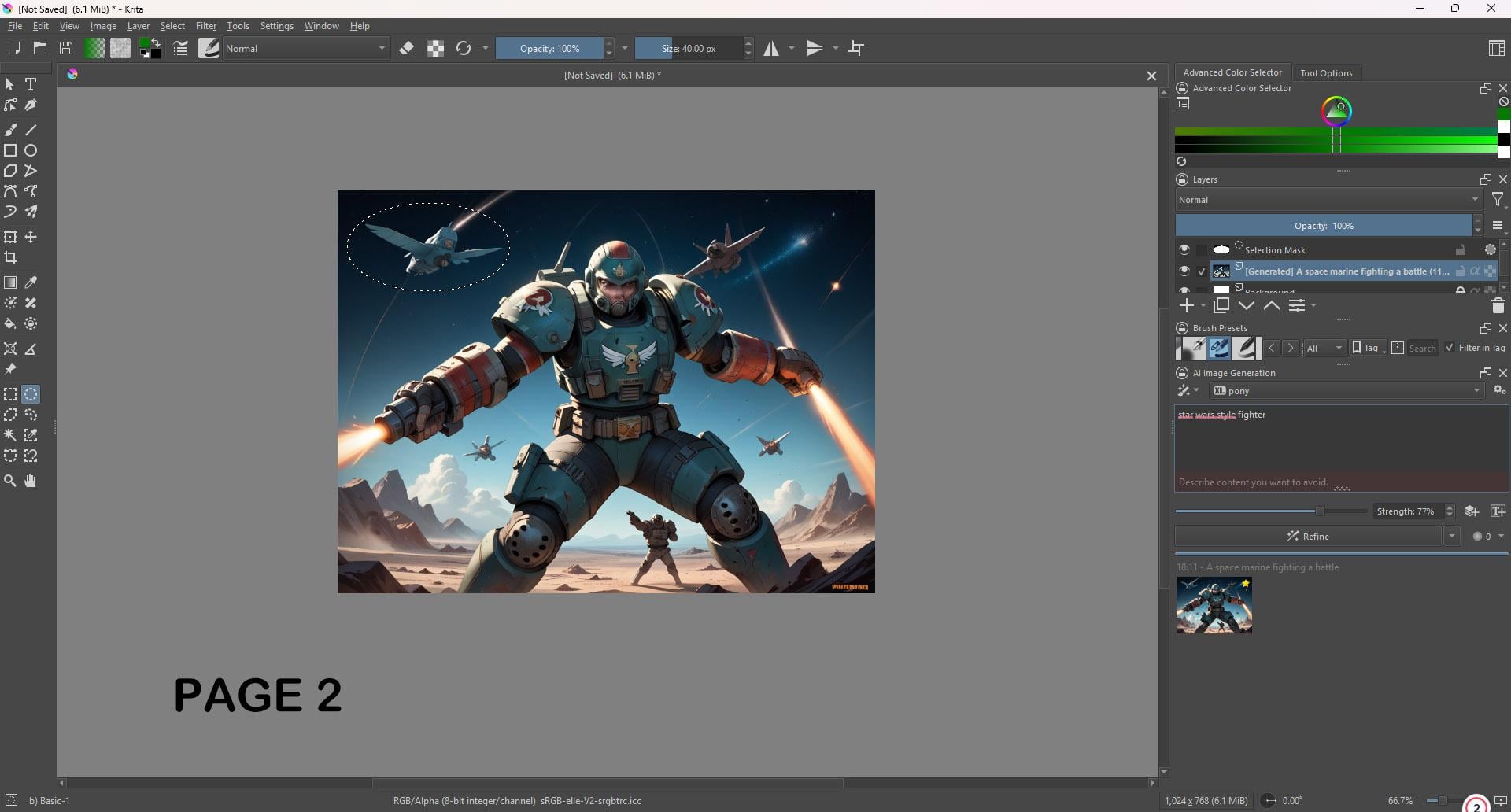Open the layer blending mode dropdown
Viewport: 1511px width, 812px height.
pos(1329,200)
